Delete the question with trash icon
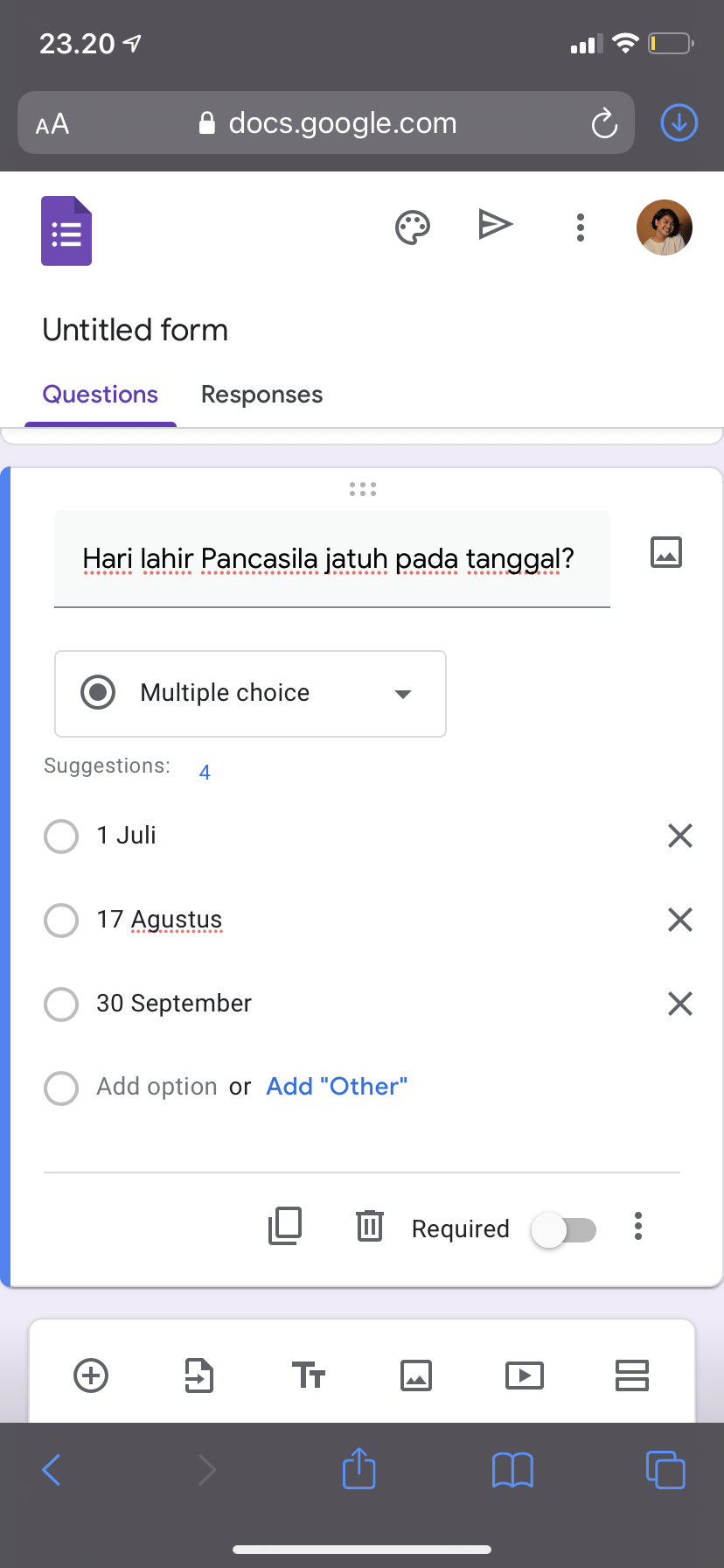724x1568 pixels. (370, 1226)
